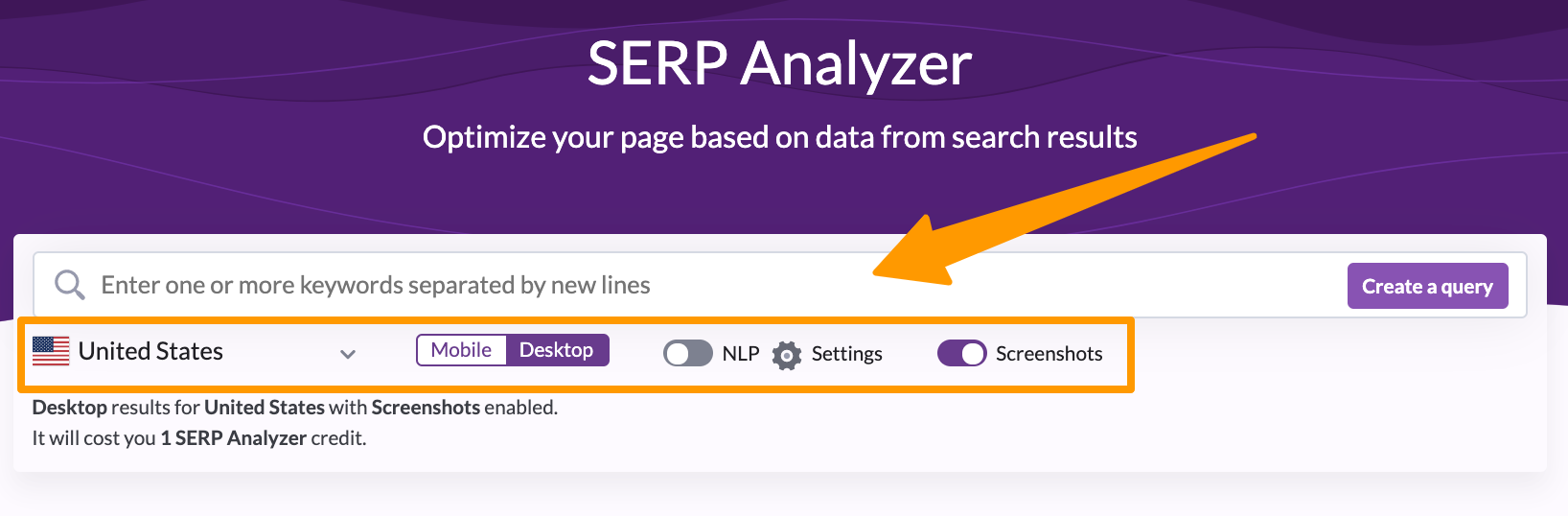This screenshot has width=1568, height=516.
Task: Switch to Mobile results
Action: (461, 350)
